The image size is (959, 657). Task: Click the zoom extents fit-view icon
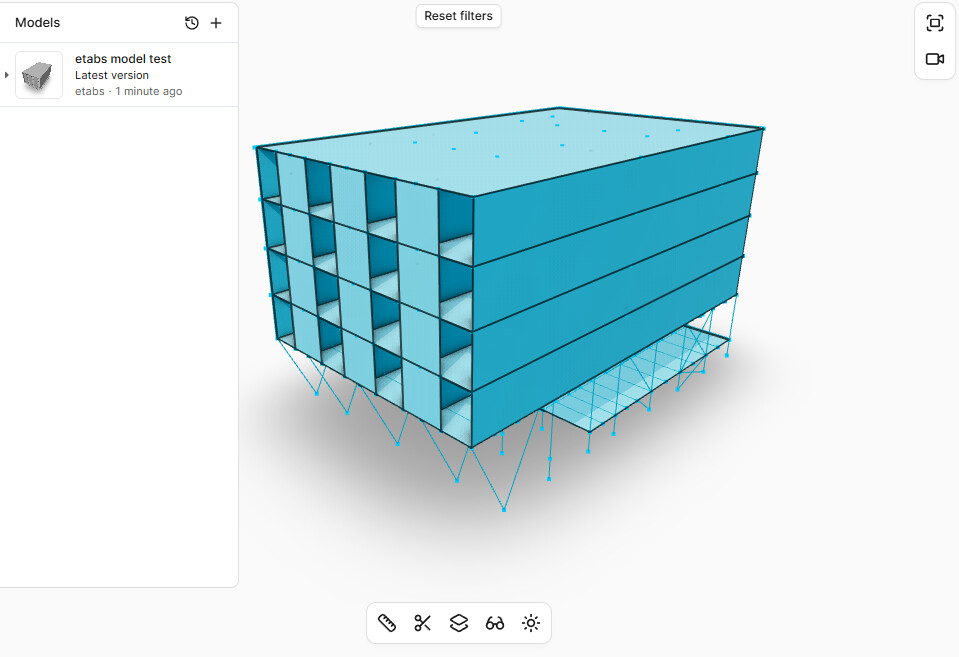click(x=934, y=23)
